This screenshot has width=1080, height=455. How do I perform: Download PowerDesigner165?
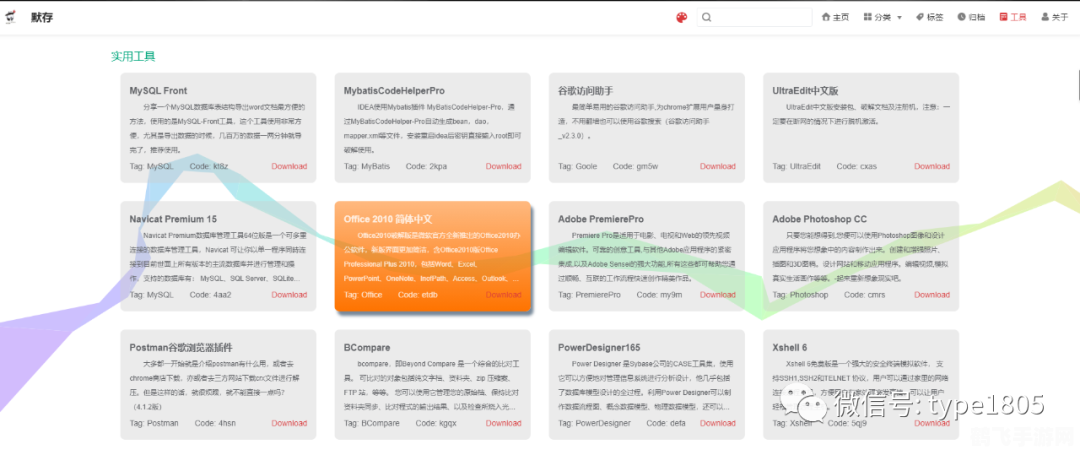pos(718,423)
